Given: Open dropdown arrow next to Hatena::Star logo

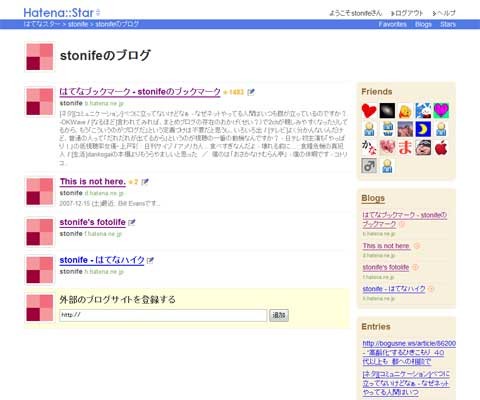Looking at the screenshot, I should point(98,13).
